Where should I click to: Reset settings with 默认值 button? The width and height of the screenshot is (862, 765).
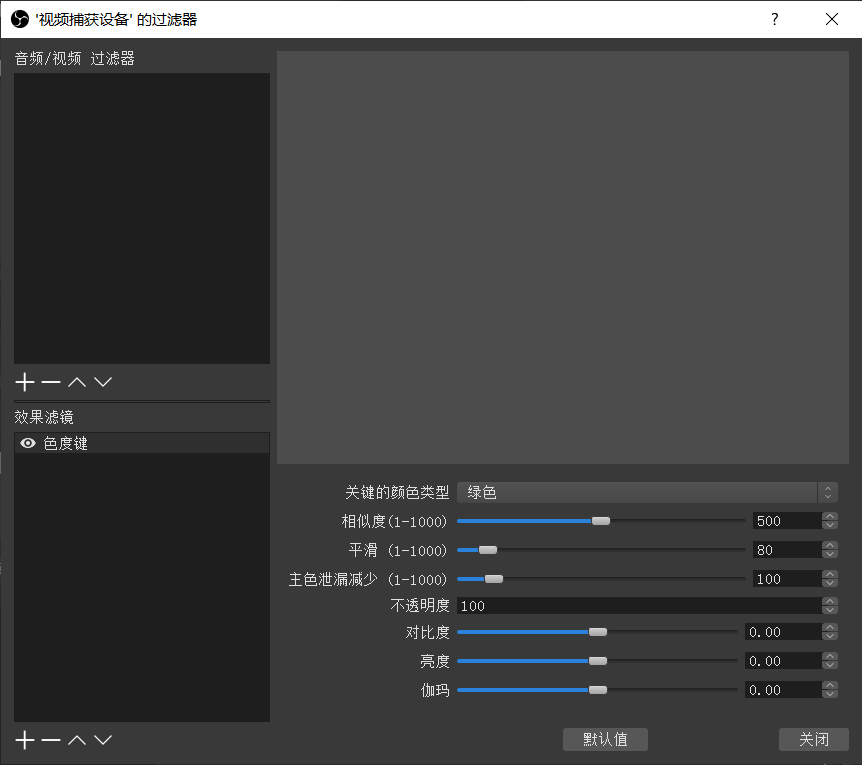click(x=605, y=739)
